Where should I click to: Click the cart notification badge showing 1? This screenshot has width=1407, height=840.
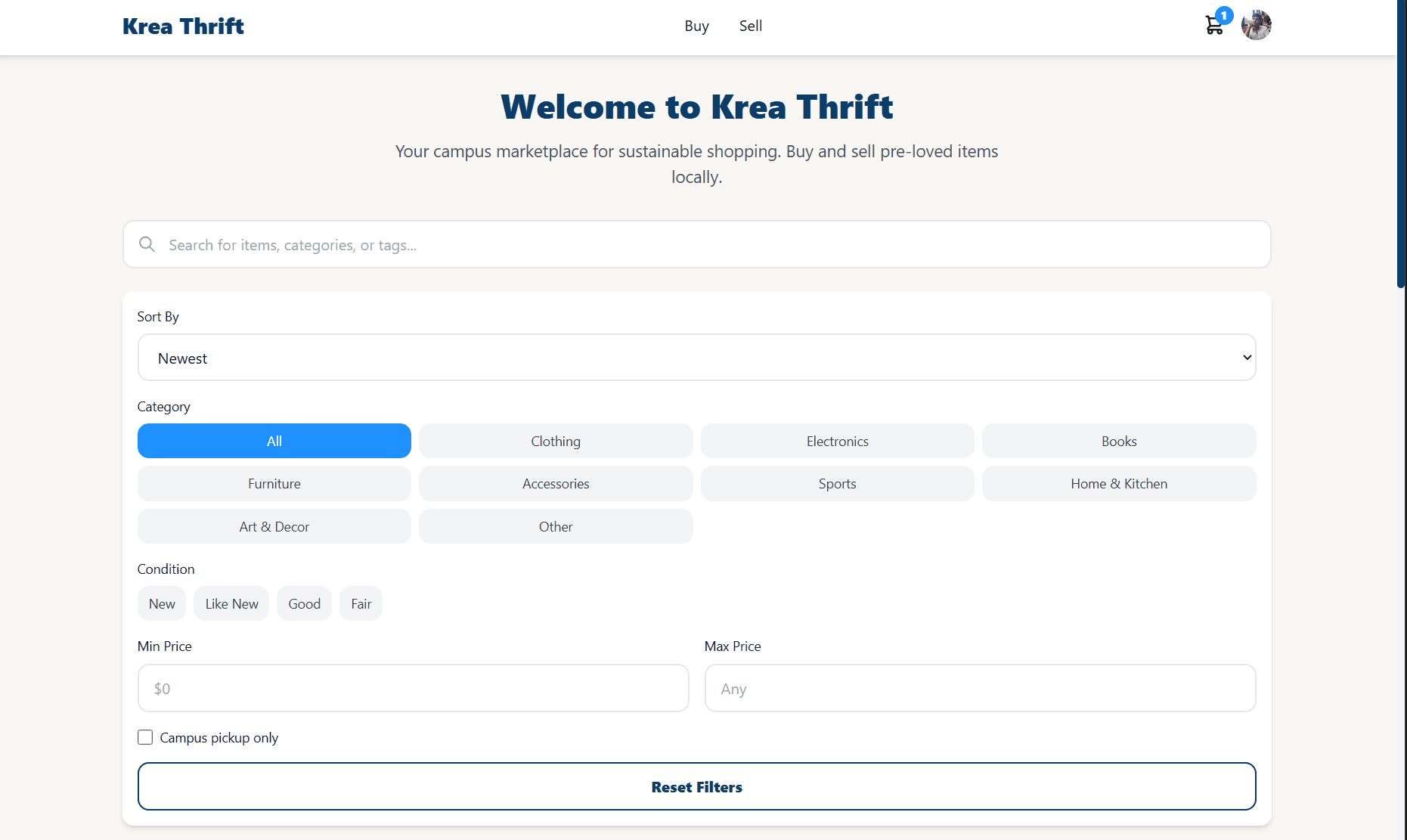[x=1224, y=14]
